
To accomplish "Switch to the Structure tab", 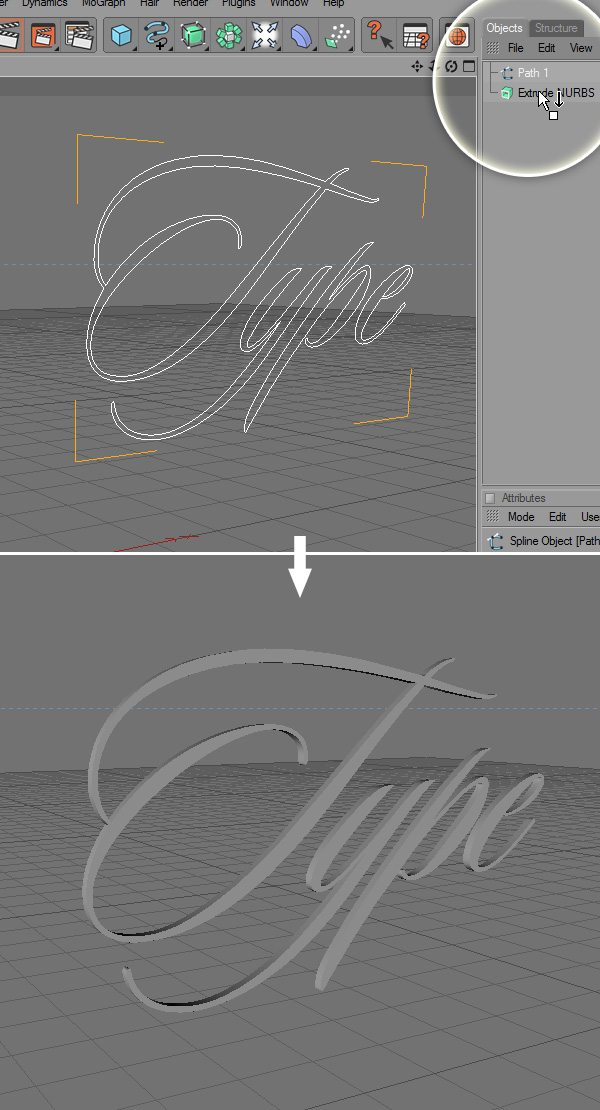I will coord(555,28).
